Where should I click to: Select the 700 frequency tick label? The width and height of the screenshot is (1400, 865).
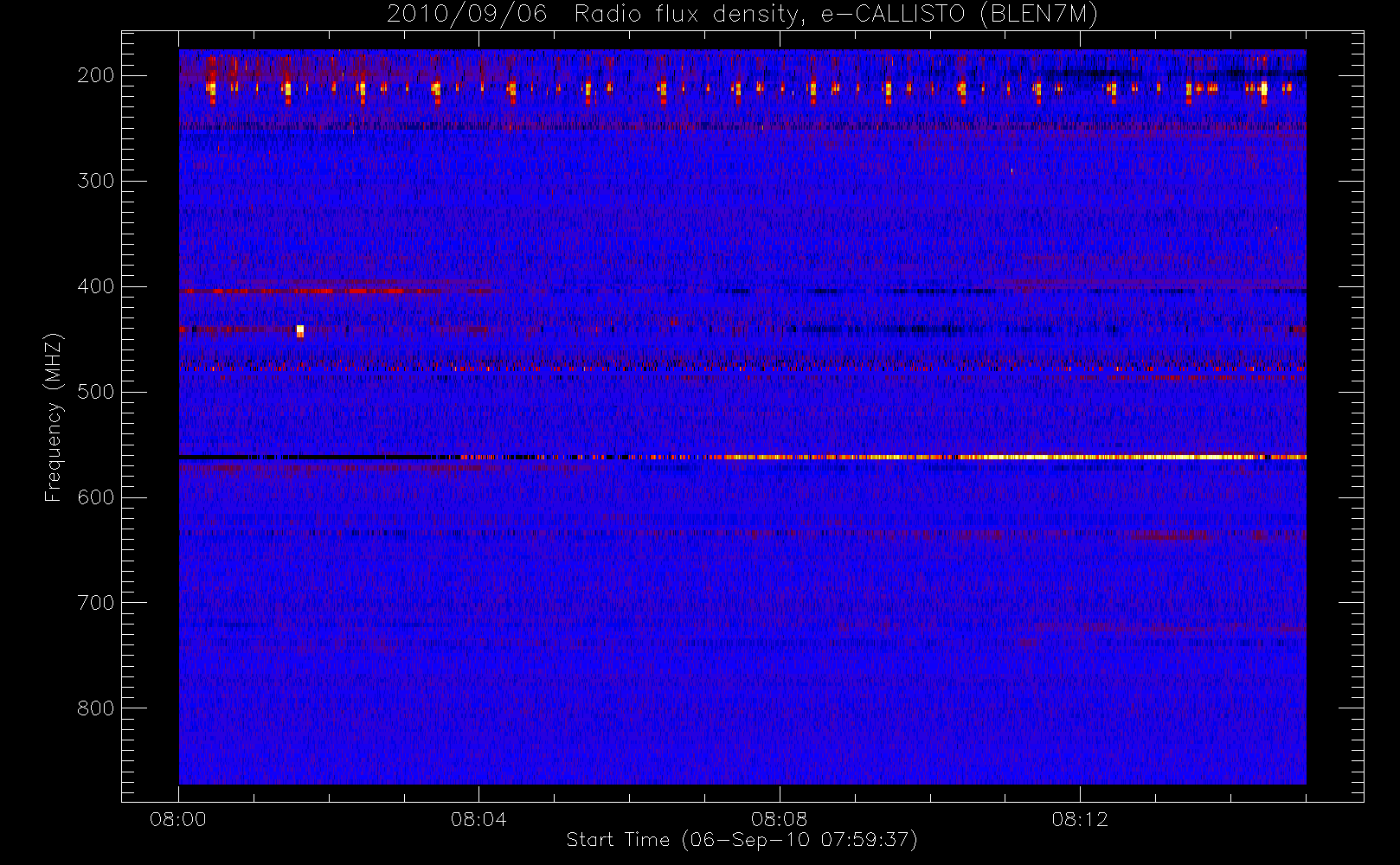coord(96,603)
